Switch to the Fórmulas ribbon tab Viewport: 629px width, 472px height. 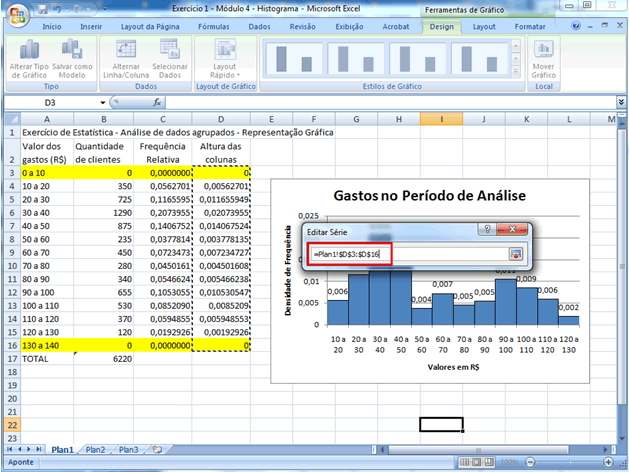(x=213, y=25)
